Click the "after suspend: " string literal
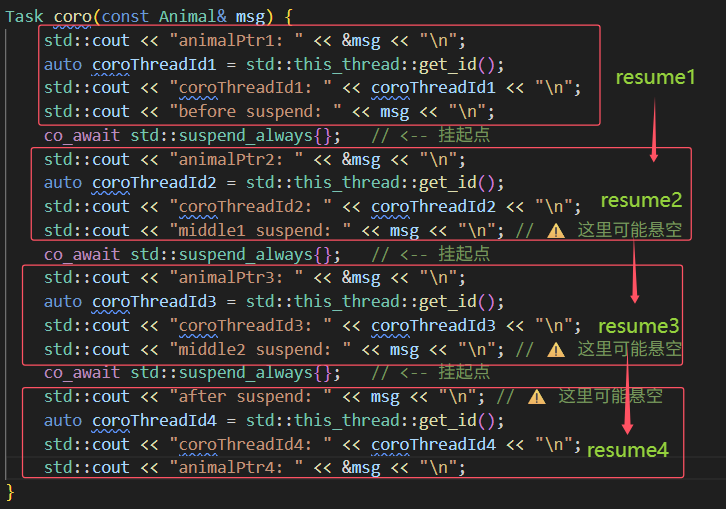Screen dimensions: 726x509 [x=250, y=397]
